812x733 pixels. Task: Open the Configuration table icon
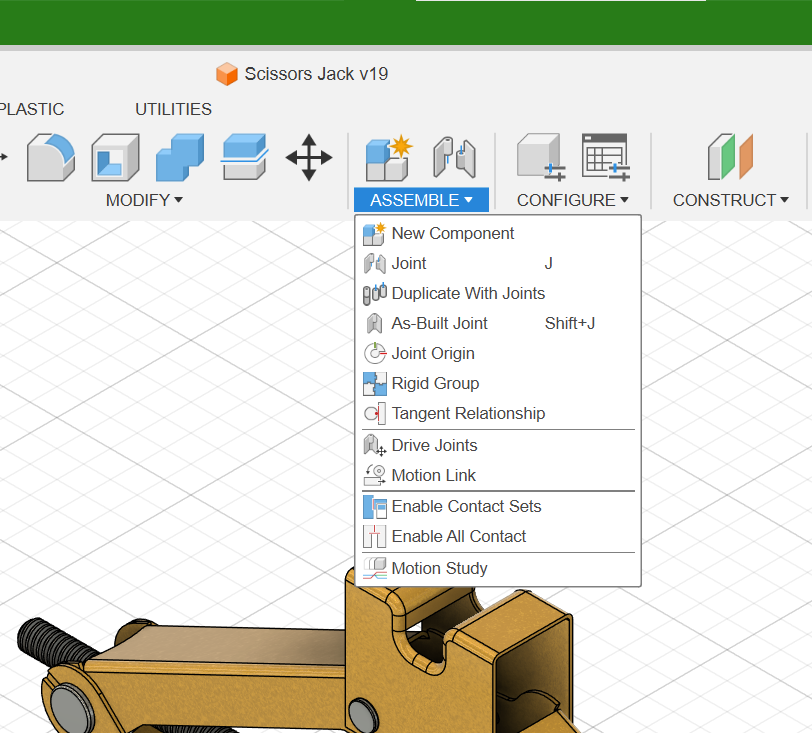(606, 157)
